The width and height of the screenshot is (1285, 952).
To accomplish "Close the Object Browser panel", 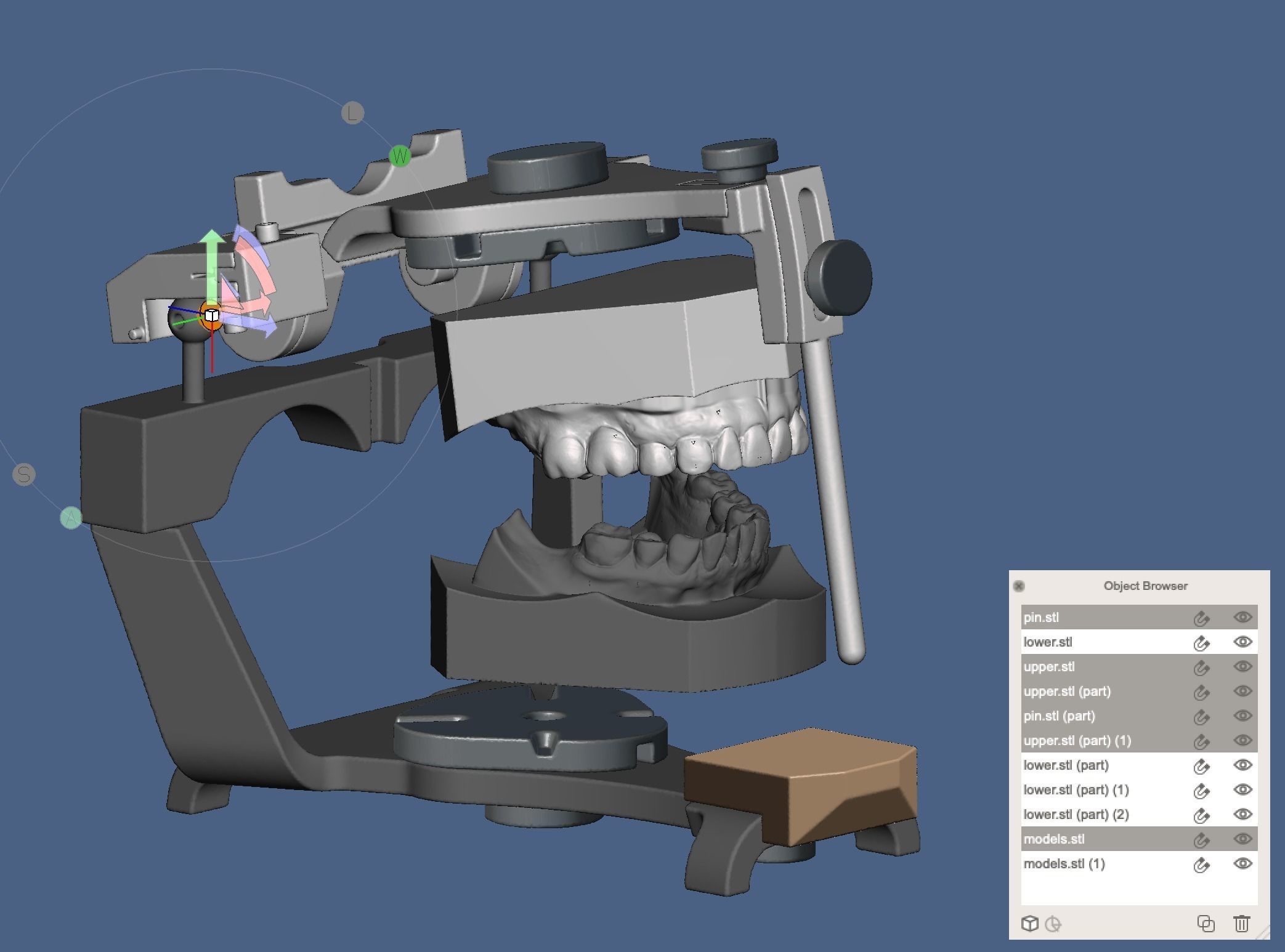I will coord(1019,586).
